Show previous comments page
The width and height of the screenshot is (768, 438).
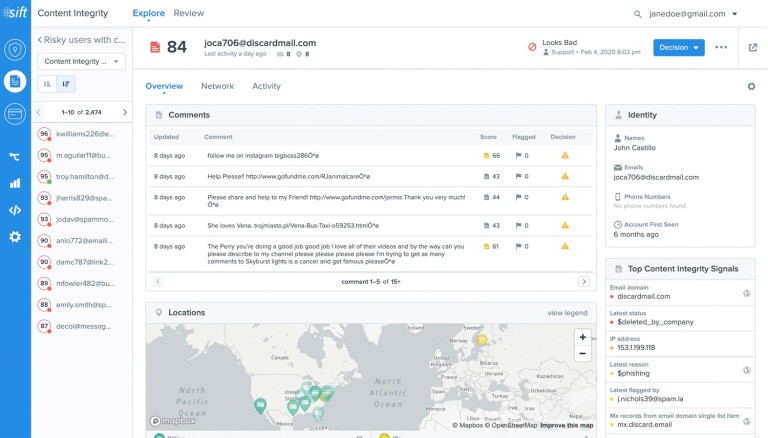point(158,282)
